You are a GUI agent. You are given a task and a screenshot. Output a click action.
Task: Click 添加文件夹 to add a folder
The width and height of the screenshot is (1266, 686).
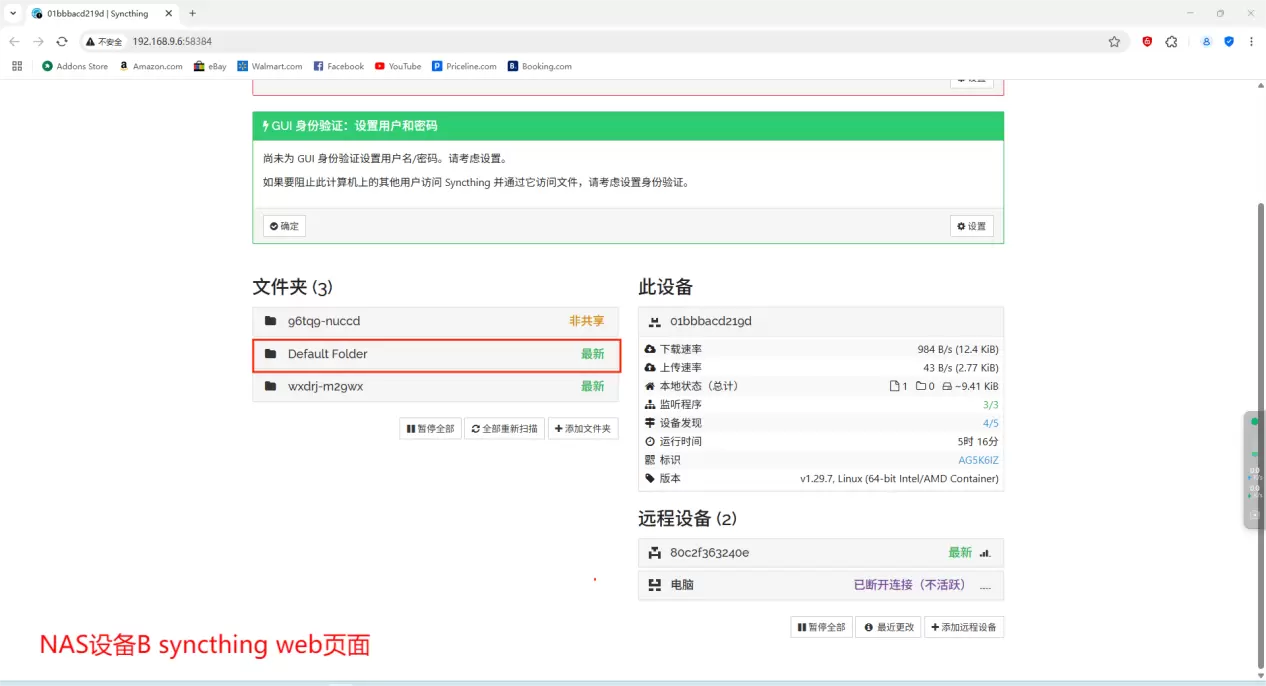[584, 429]
